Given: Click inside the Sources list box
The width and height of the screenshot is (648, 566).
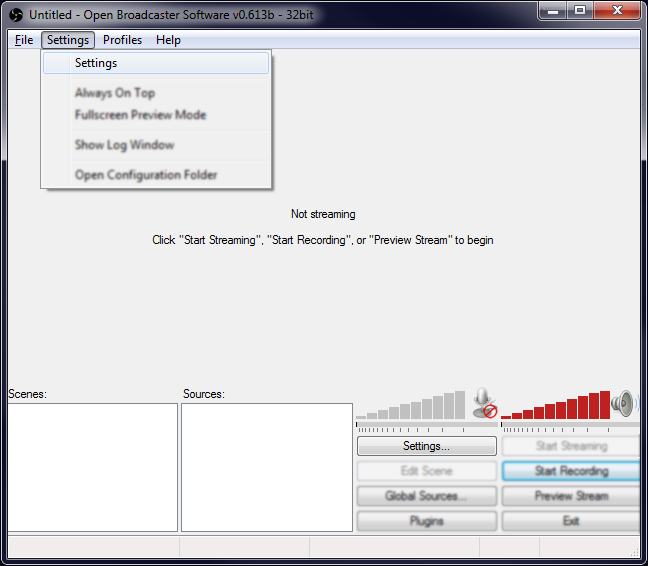Looking at the screenshot, I should tap(267, 467).
